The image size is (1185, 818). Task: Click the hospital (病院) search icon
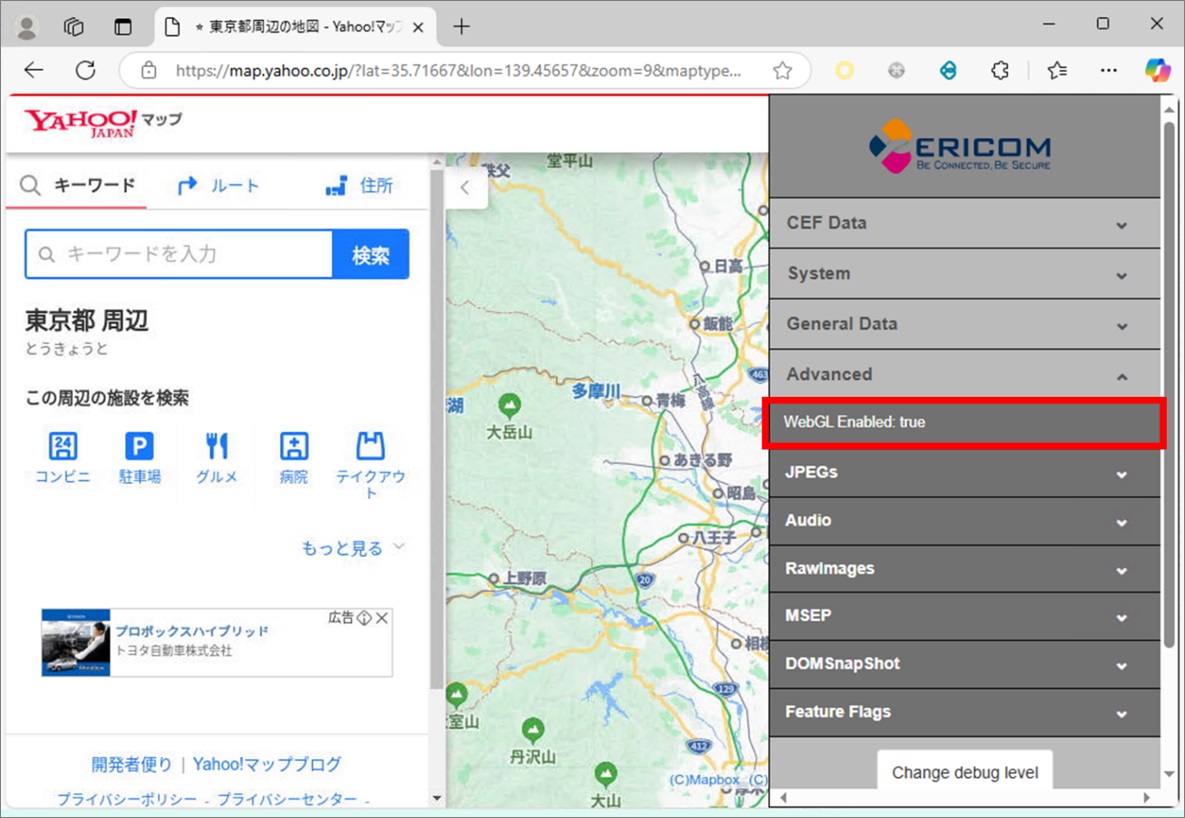click(x=294, y=446)
